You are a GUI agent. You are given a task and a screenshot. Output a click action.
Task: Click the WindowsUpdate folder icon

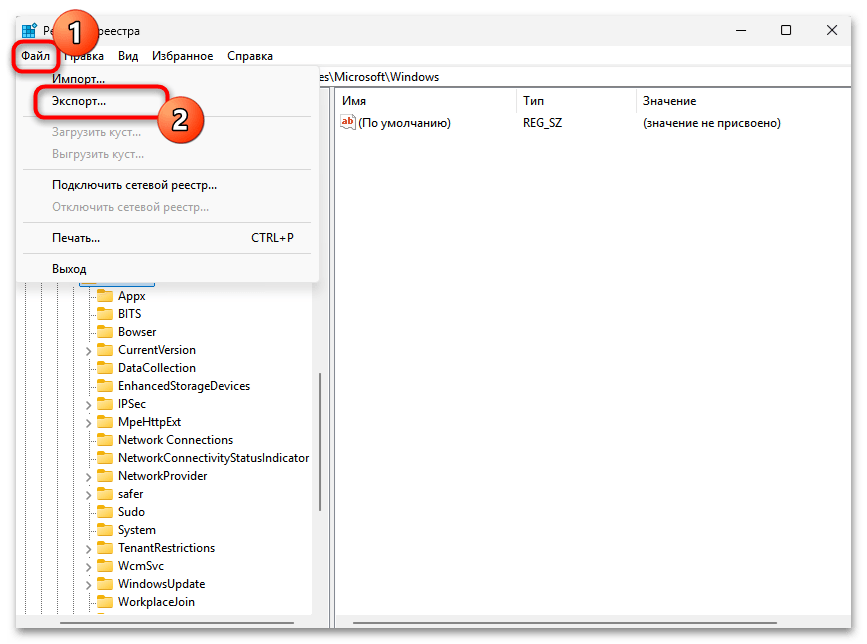[105, 584]
